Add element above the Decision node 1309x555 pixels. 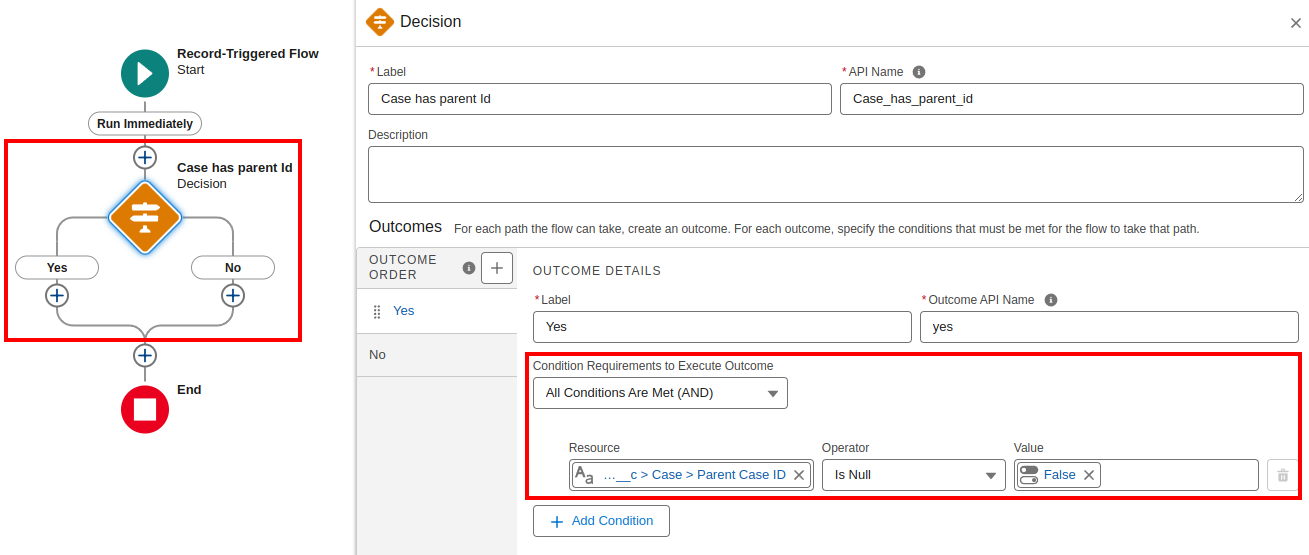click(x=145, y=158)
